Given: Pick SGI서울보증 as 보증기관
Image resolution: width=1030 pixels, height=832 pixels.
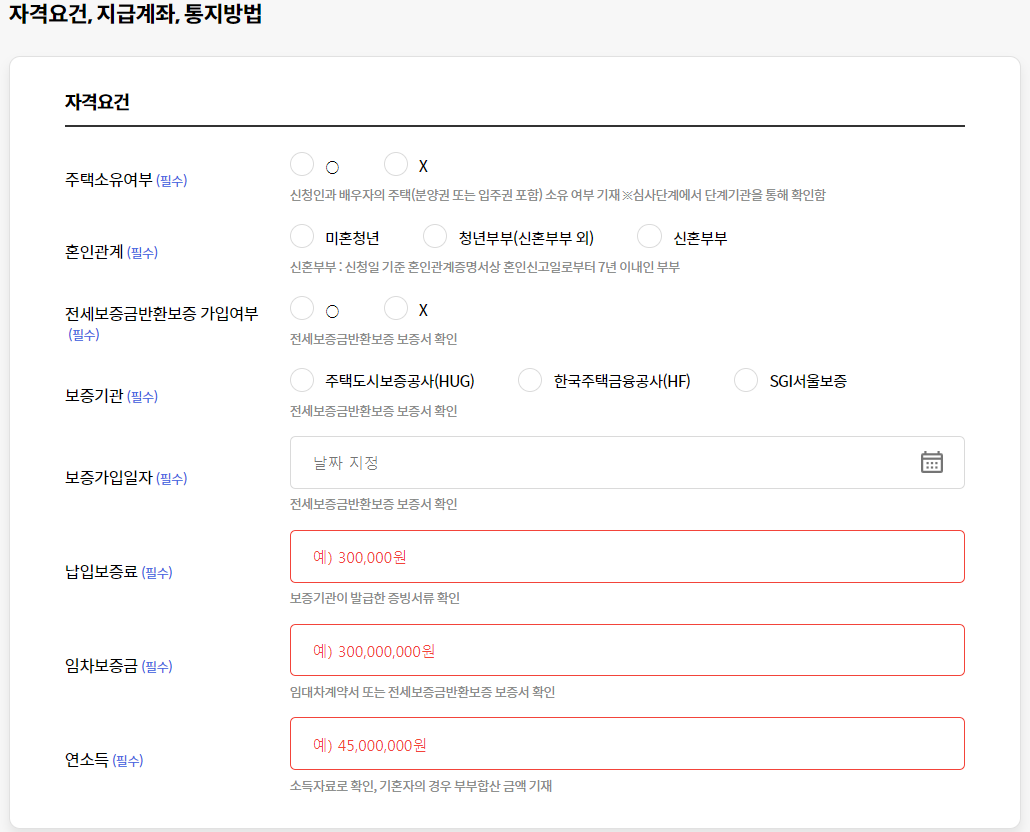Looking at the screenshot, I should (746, 380).
